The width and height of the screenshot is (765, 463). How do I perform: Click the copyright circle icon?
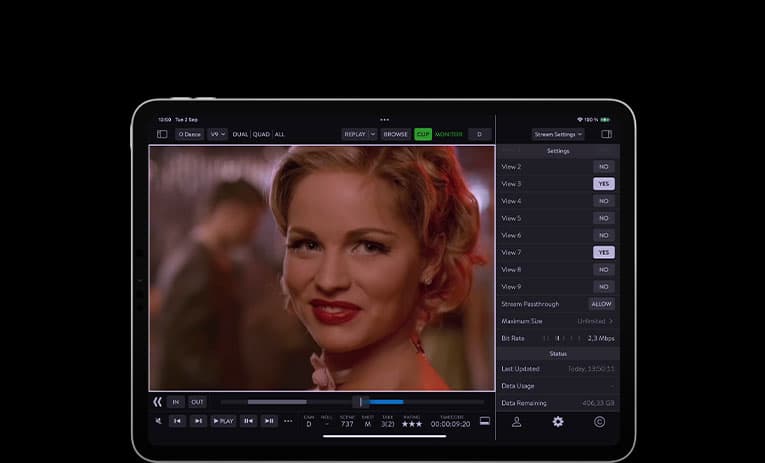[599, 422]
